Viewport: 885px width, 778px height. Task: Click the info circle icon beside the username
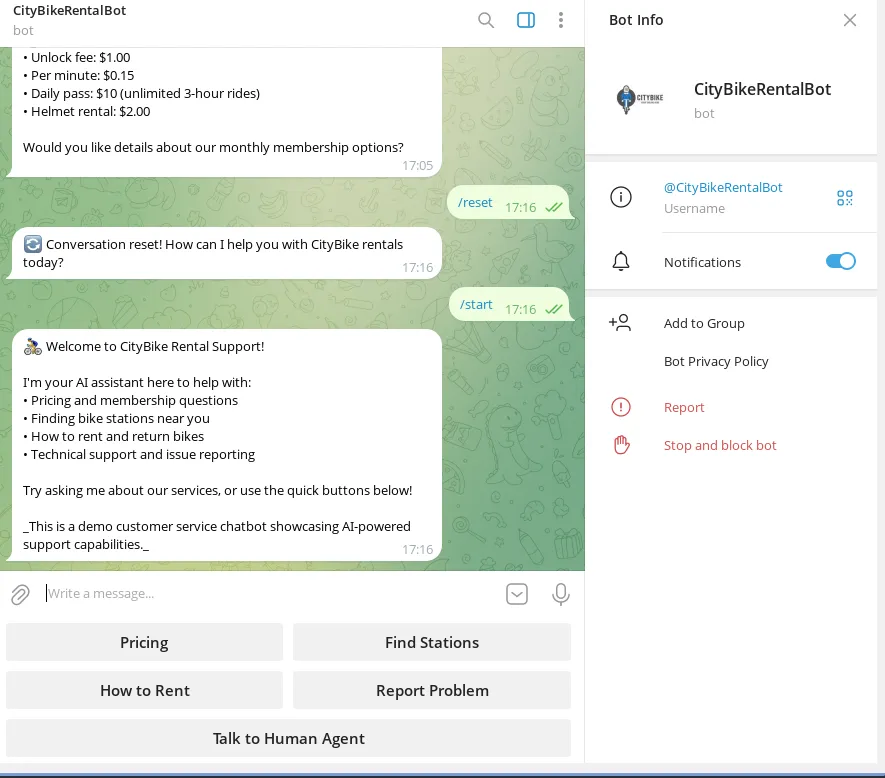click(x=621, y=196)
